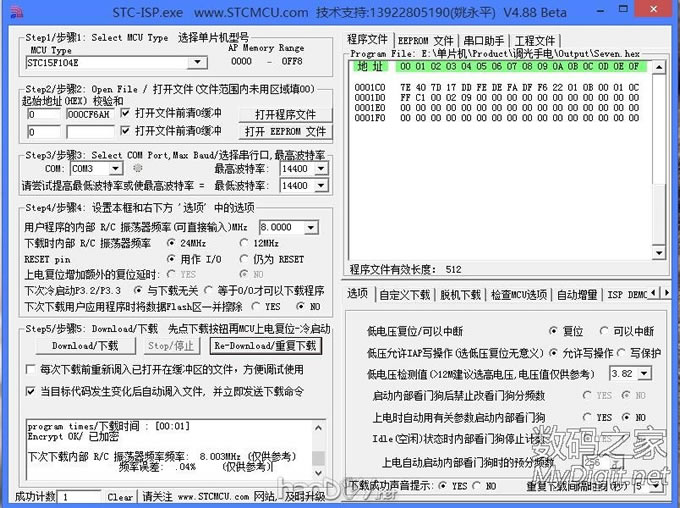Click the 打开程序文件 button

[x=285, y=115]
